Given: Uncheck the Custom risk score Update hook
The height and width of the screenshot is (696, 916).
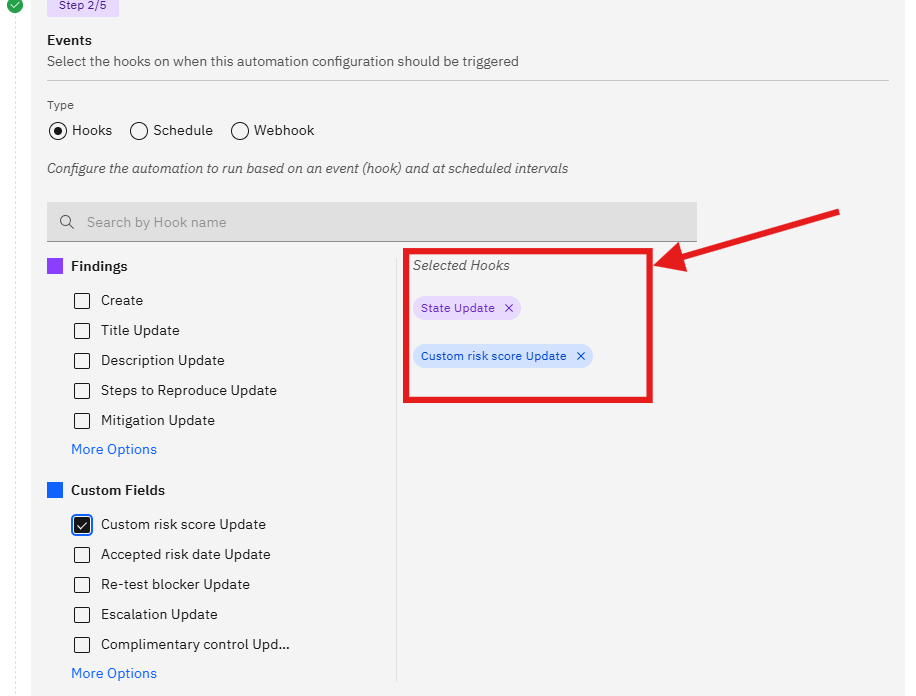Looking at the screenshot, I should point(82,525).
